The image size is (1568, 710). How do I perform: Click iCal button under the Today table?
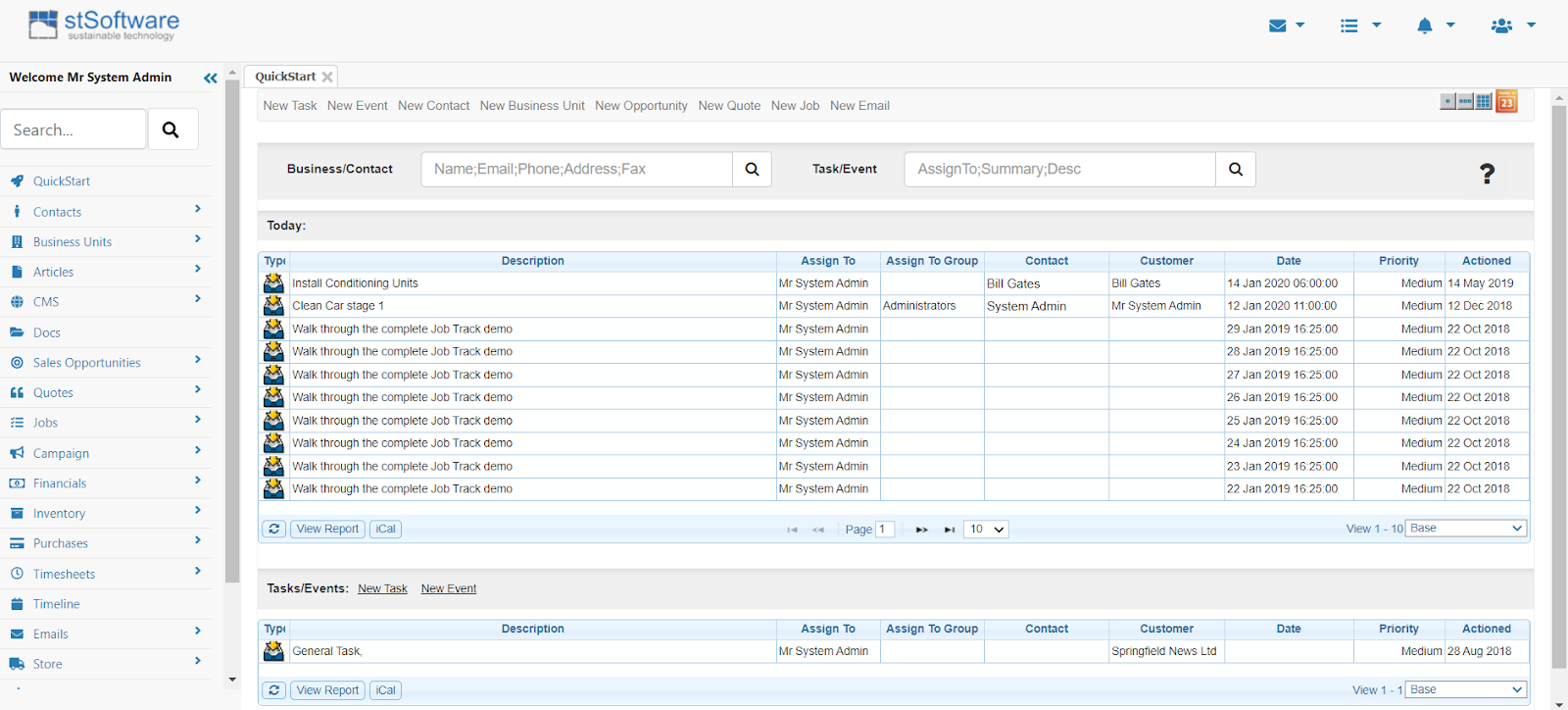coord(386,529)
